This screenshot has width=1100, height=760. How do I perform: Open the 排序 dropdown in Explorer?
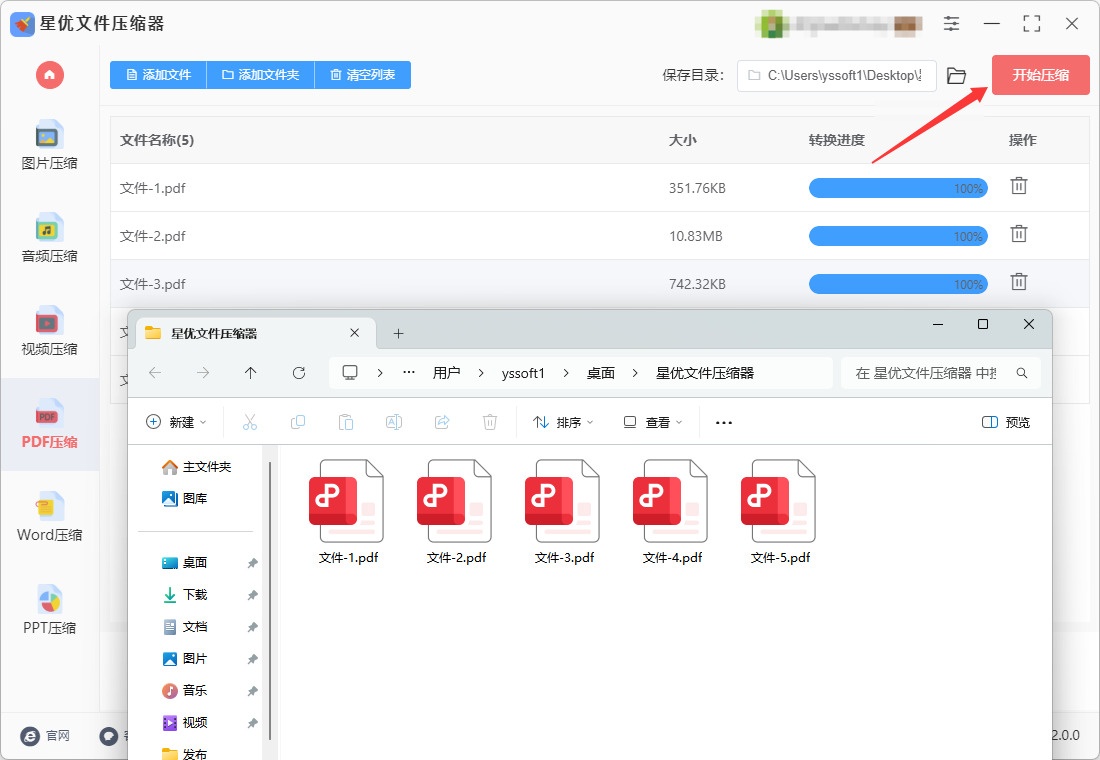click(x=563, y=422)
